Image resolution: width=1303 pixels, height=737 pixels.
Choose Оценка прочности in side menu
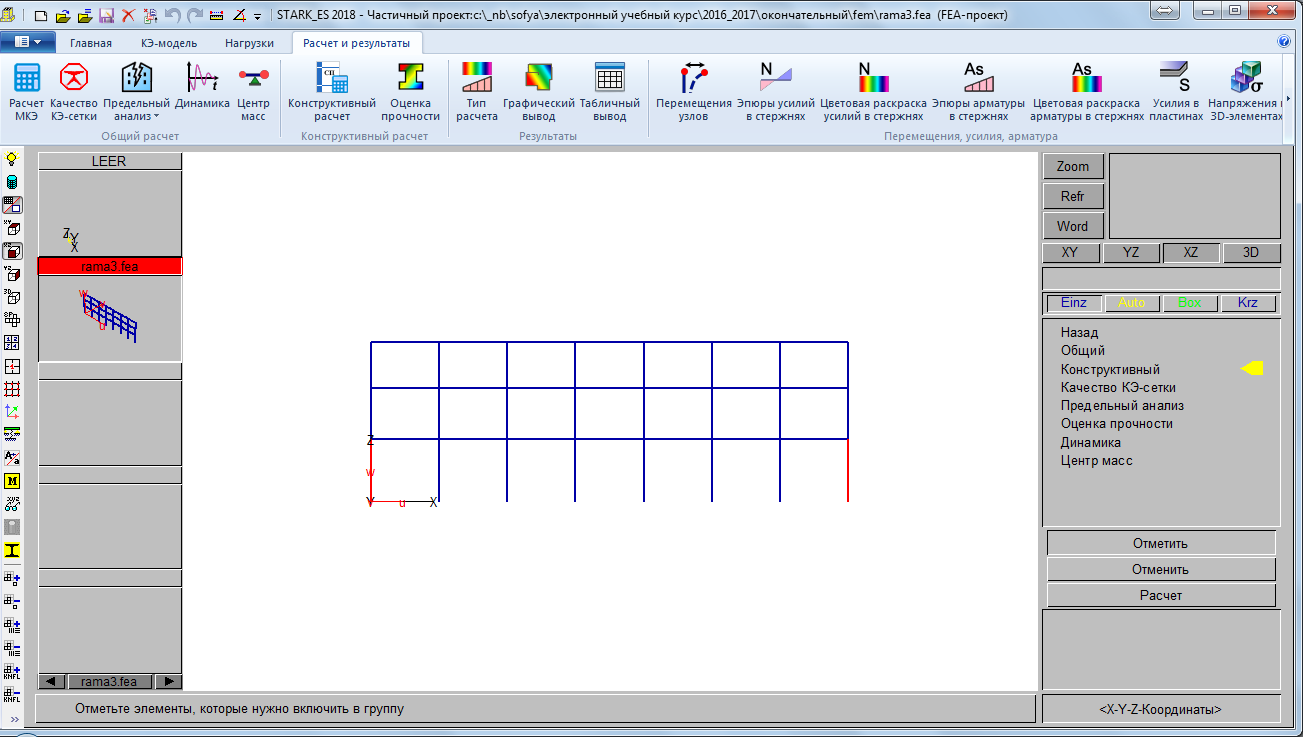pos(1117,424)
